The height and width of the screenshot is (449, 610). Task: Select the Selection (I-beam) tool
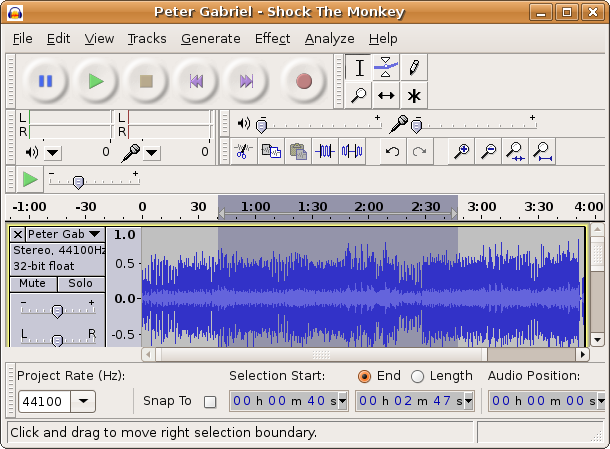(x=359, y=68)
